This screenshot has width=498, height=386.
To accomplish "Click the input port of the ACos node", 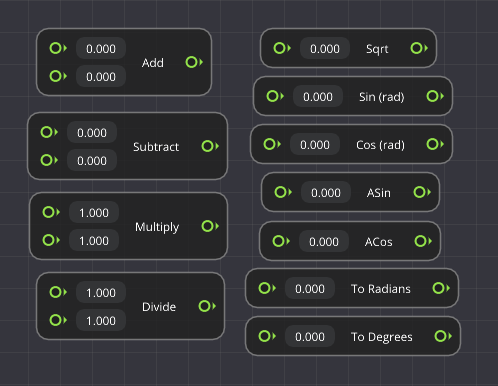I will tap(281, 241).
